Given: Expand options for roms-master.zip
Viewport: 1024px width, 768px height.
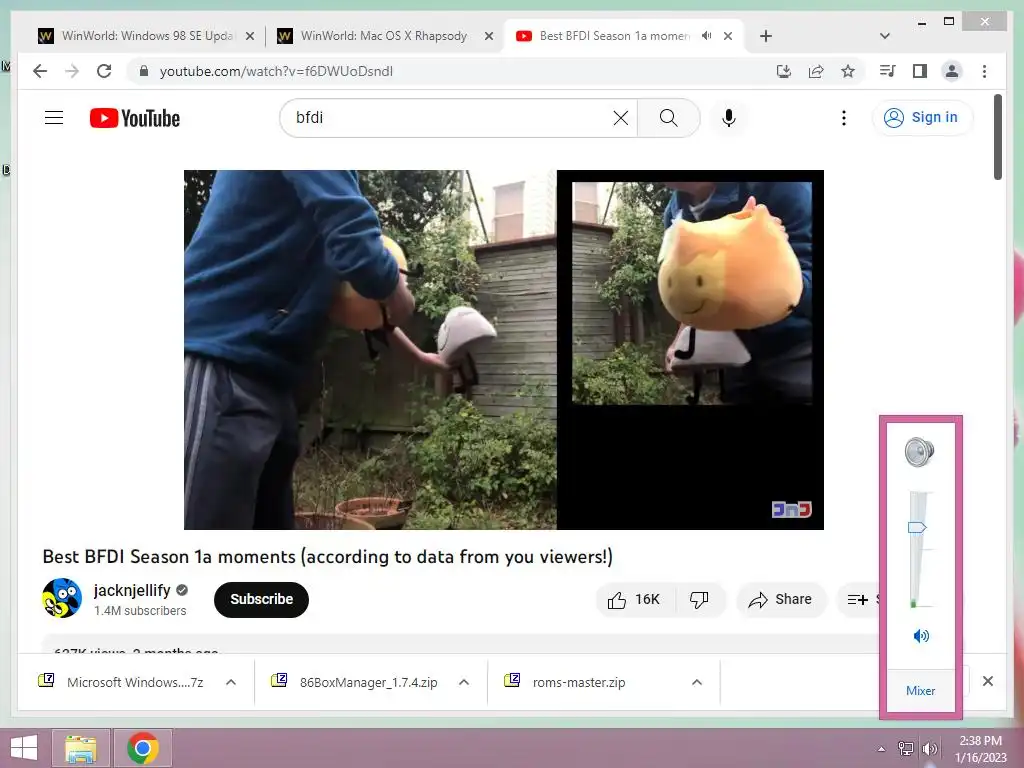Looking at the screenshot, I should pos(697,682).
